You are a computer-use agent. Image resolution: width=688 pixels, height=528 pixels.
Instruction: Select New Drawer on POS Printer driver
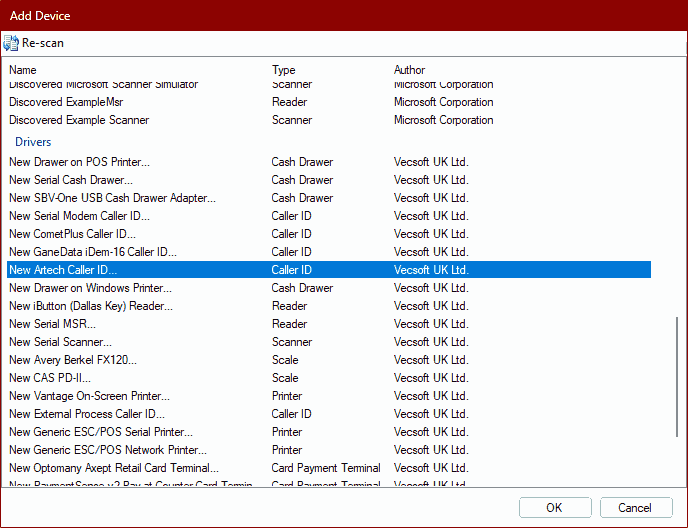tap(79, 162)
